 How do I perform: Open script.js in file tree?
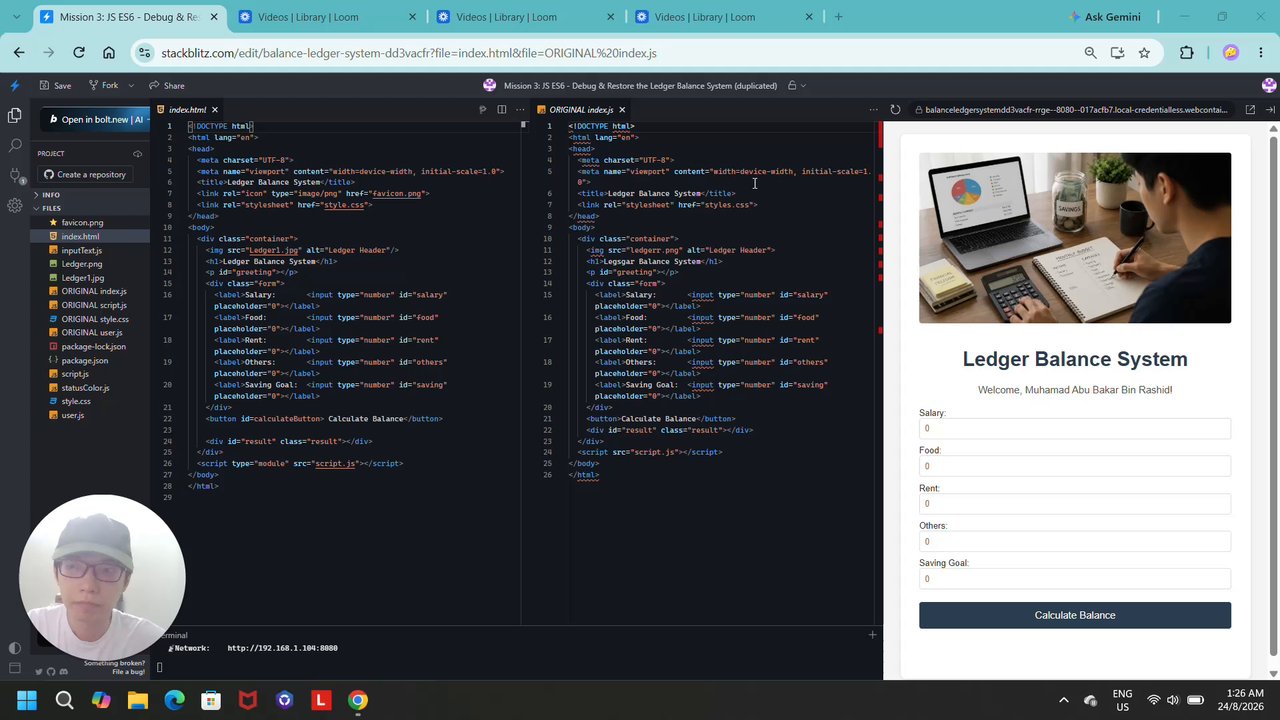[75, 374]
